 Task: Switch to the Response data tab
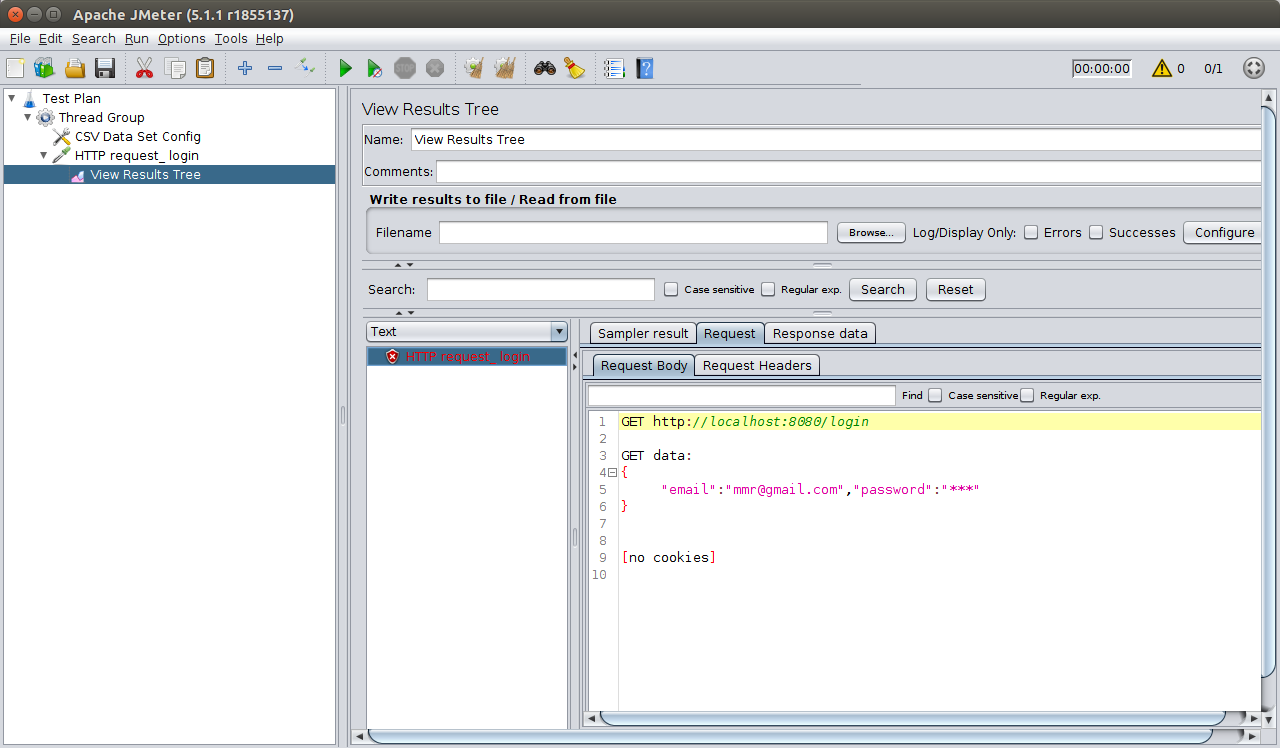[x=820, y=333]
